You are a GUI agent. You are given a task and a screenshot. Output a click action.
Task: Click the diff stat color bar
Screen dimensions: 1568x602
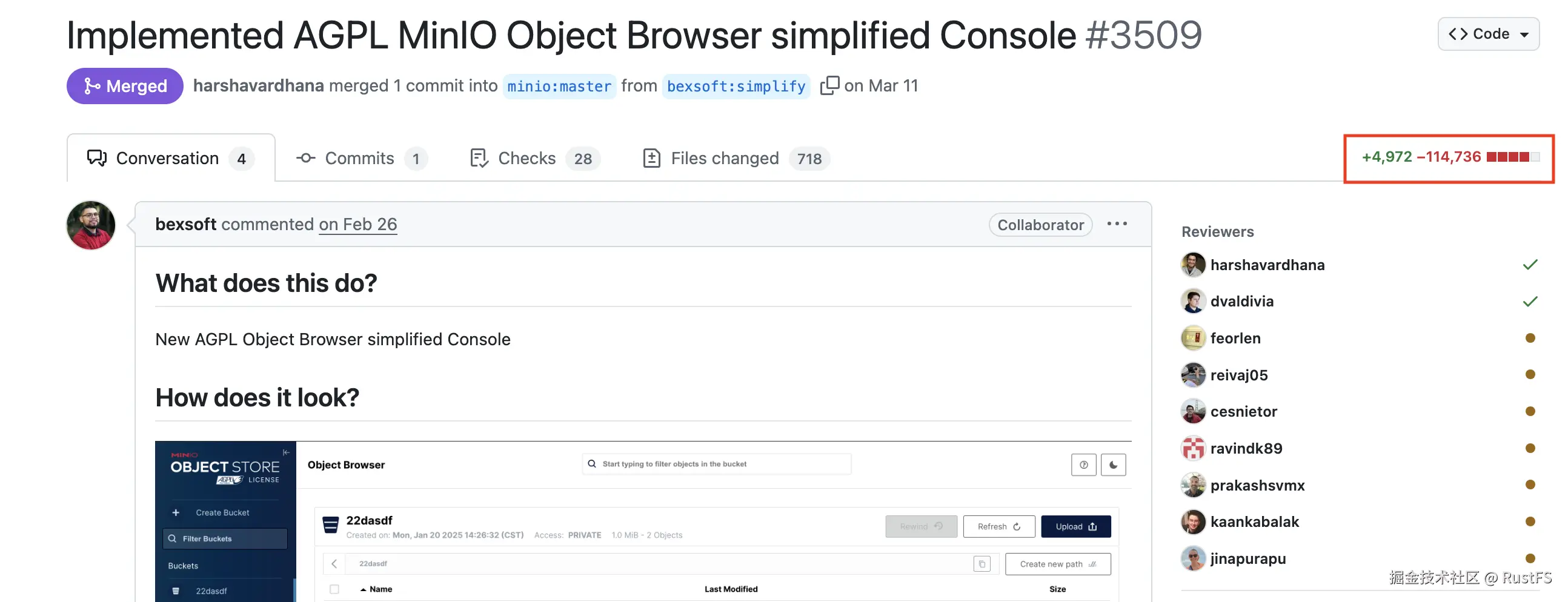(x=1512, y=157)
